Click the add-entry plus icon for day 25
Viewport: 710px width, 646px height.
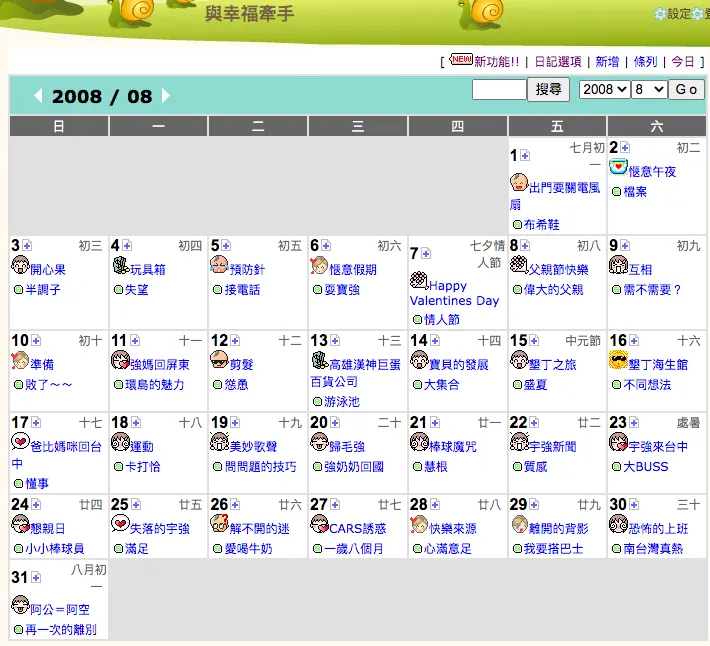[136, 505]
